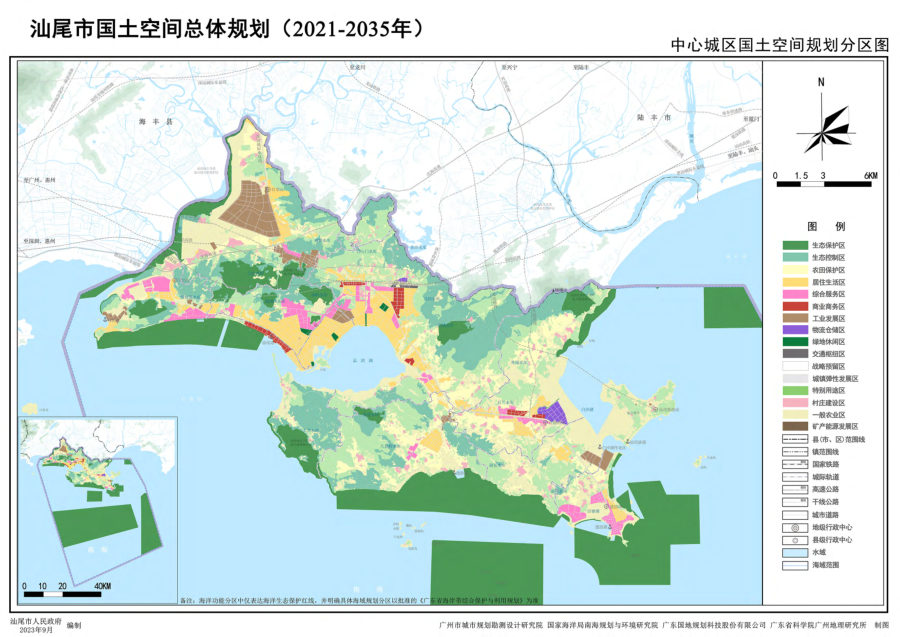Select the 综合服务区 pink legend swatch
This screenshot has height=637, width=900.
794,294
